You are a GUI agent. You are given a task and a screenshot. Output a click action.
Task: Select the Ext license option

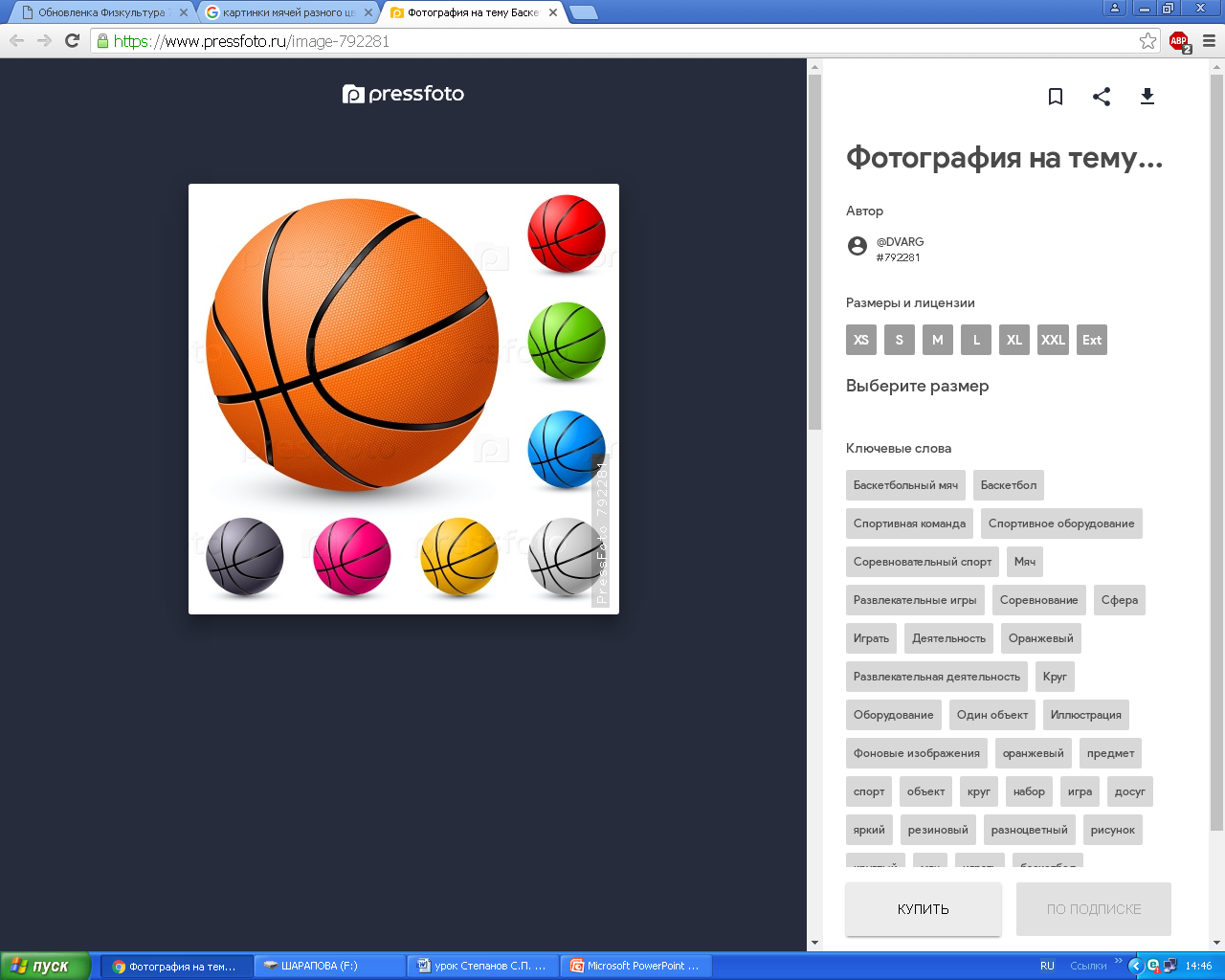(x=1092, y=340)
